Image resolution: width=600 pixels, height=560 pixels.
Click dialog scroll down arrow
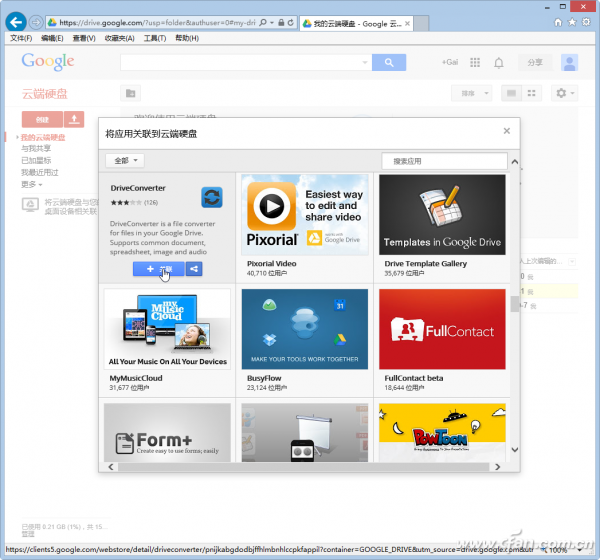coord(515,449)
